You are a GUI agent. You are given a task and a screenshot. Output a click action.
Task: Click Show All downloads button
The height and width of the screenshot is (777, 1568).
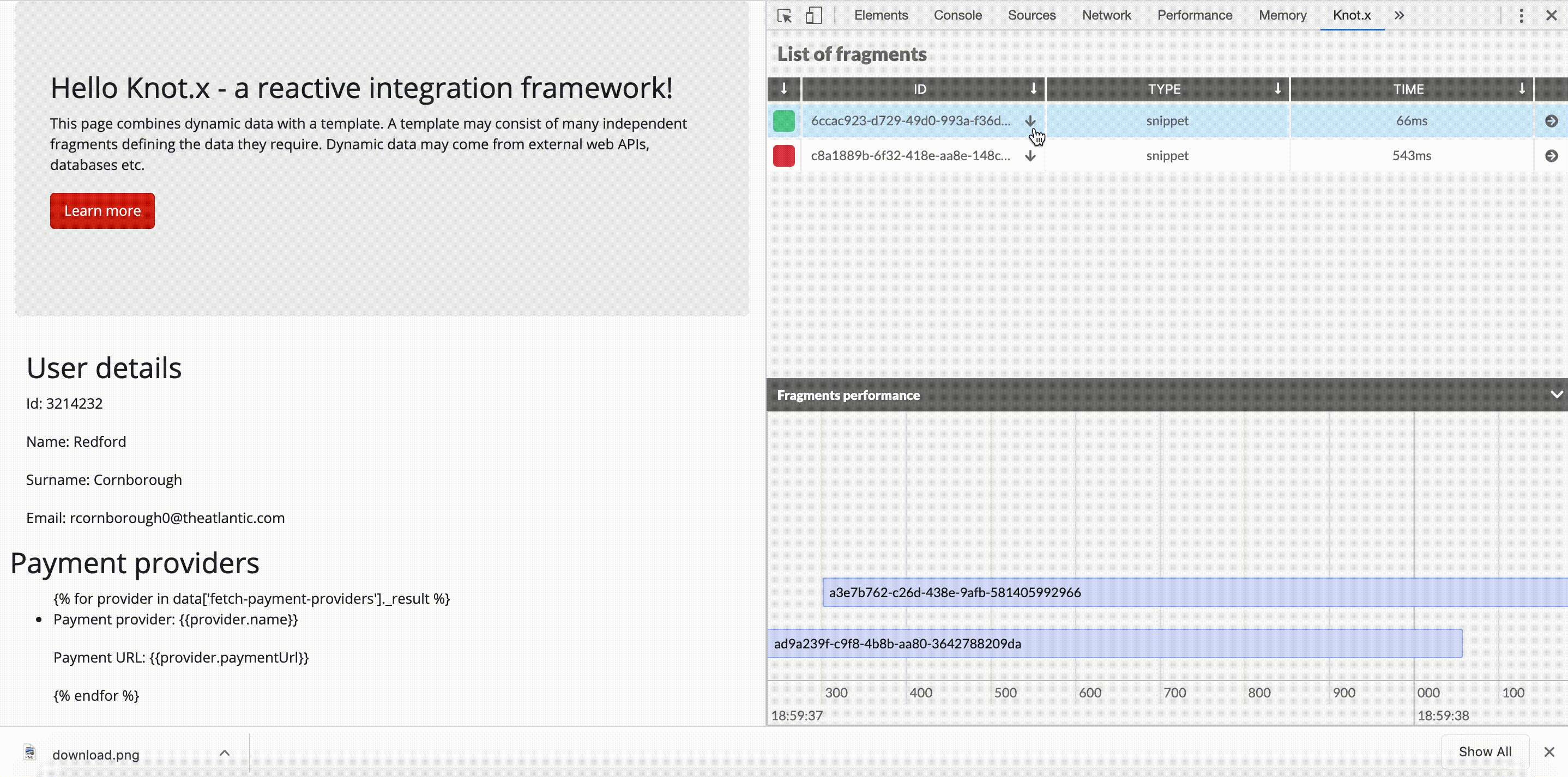click(1485, 752)
